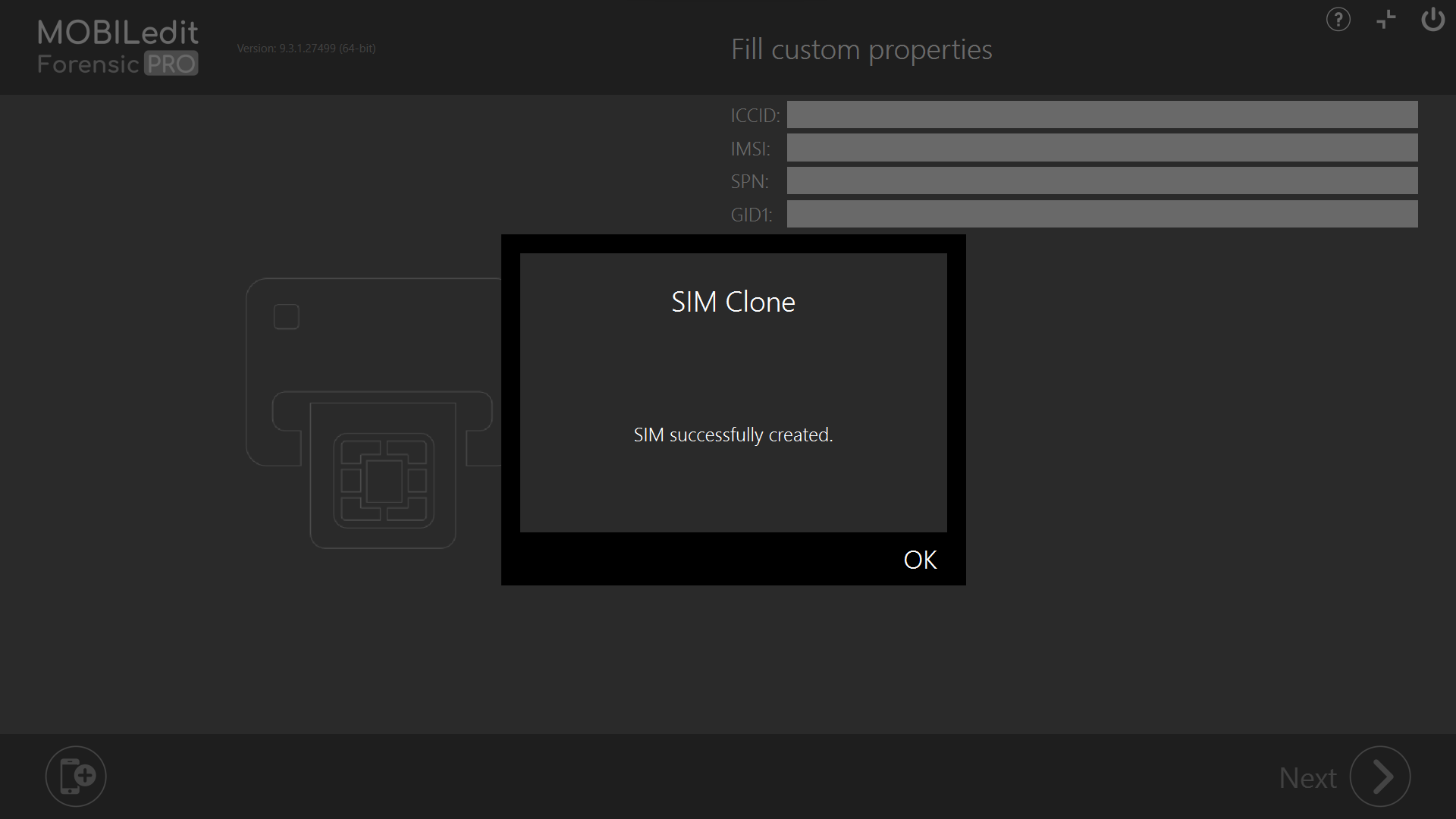The width and height of the screenshot is (1456, 819).
Task: Toggle the checkbox on the SIM card illustration
Action: click(x=286, y=316)
